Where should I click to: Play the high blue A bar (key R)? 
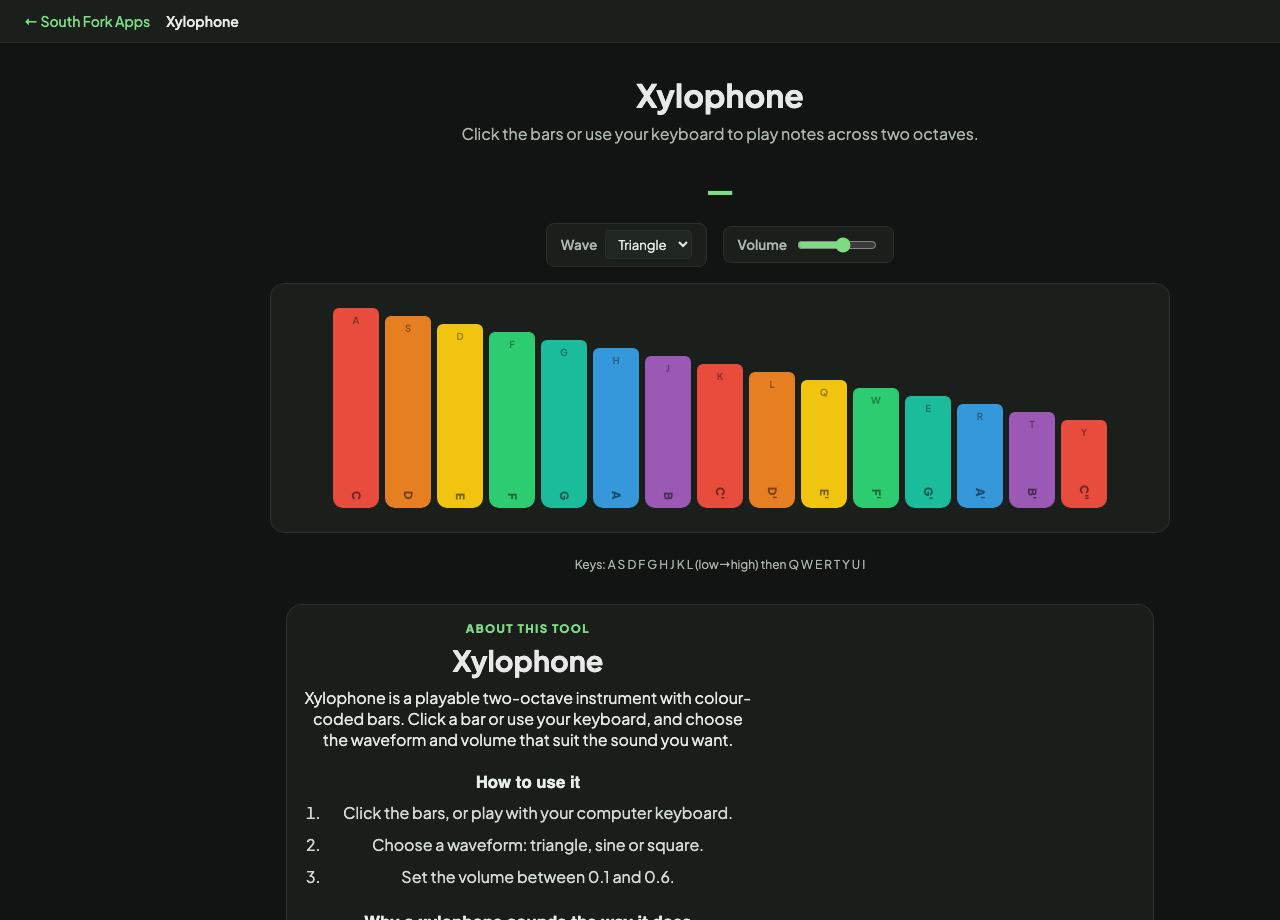[x=980, y=456]
